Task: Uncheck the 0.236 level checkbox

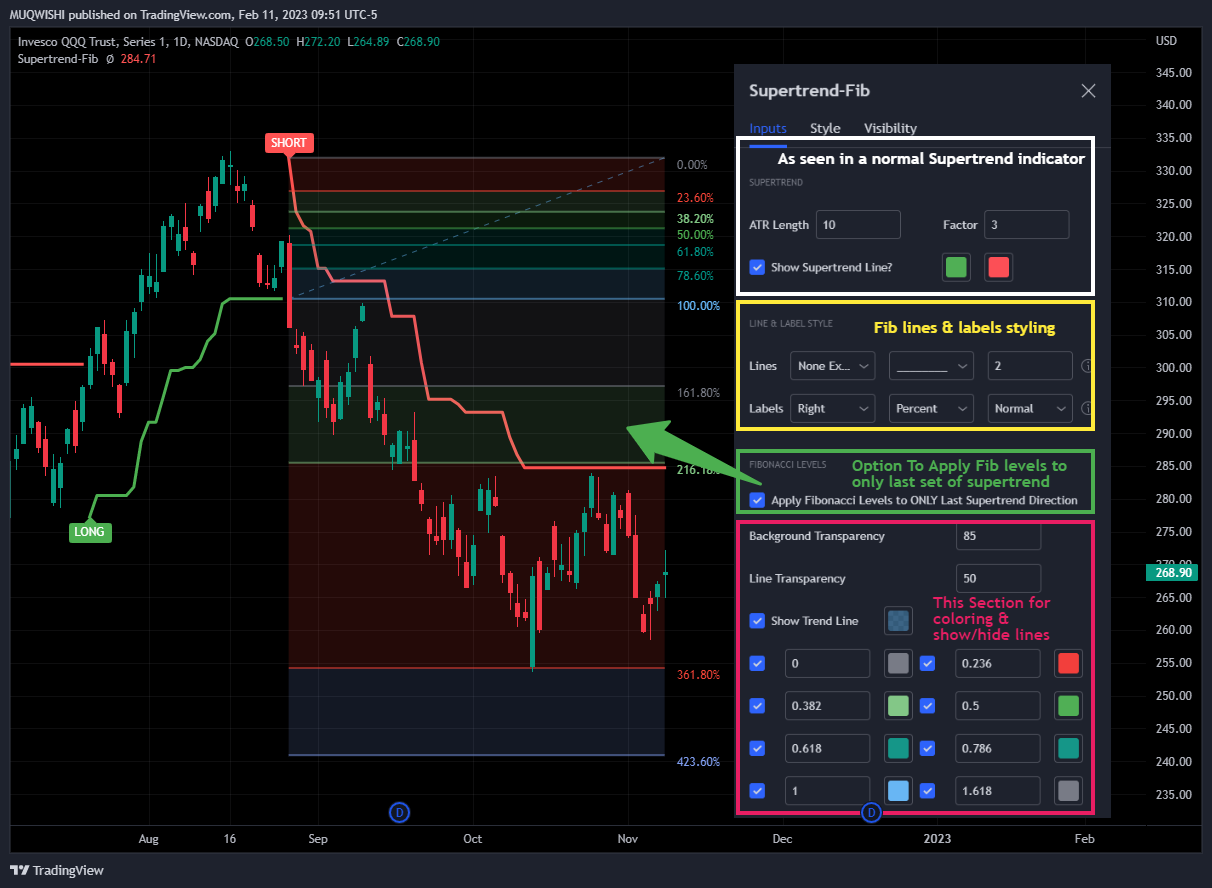Action: tap(927, 663)
